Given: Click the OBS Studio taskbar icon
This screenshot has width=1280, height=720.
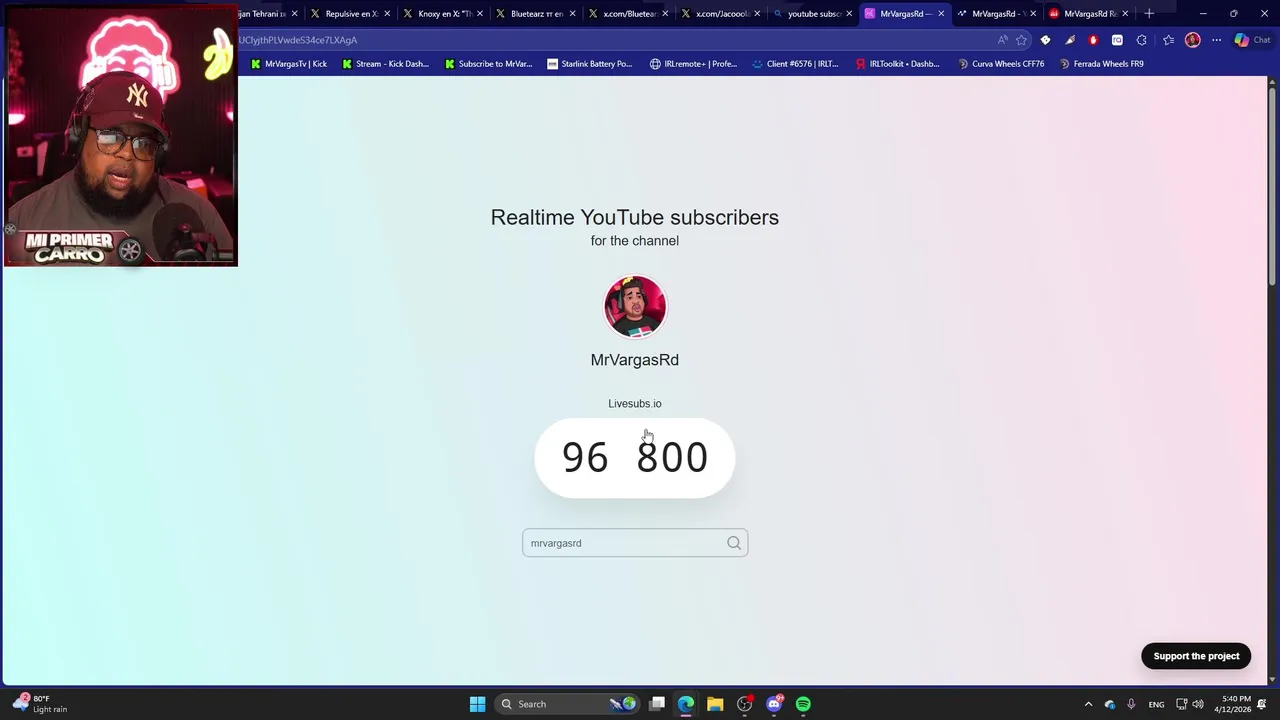Looking at the screenshot, I should [x=744, y=704].
